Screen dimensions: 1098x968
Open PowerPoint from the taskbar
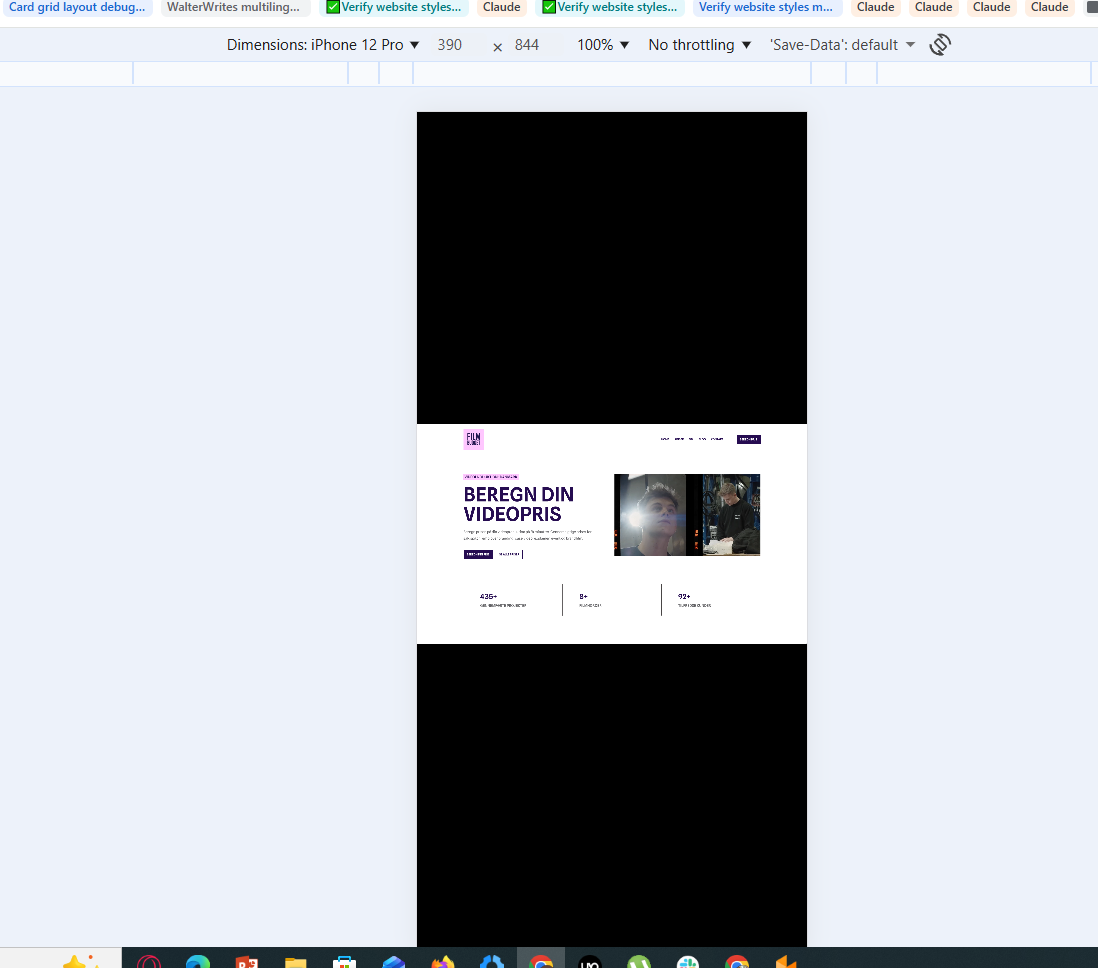246,961
